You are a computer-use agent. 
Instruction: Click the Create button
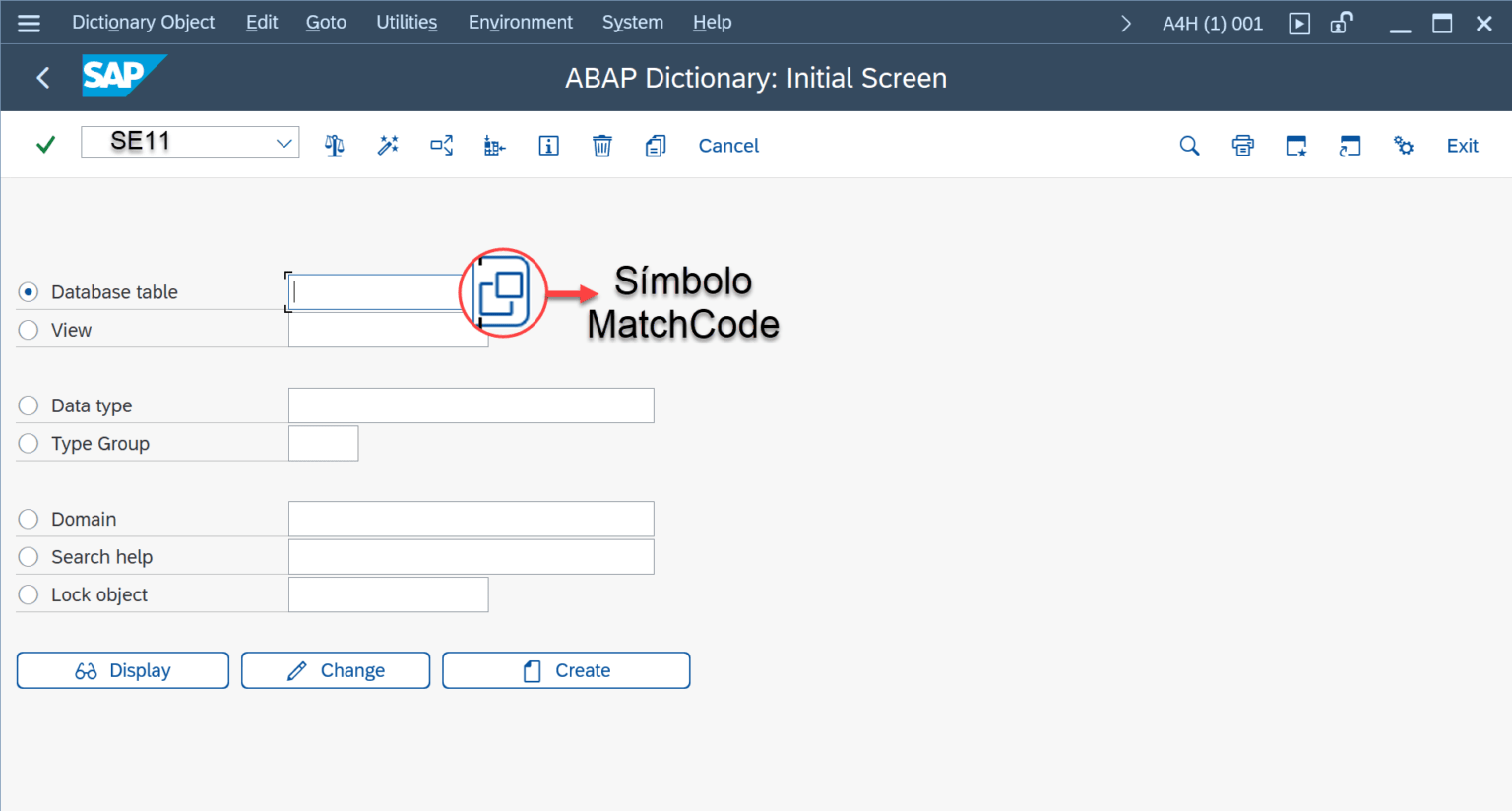pos(566,670)
